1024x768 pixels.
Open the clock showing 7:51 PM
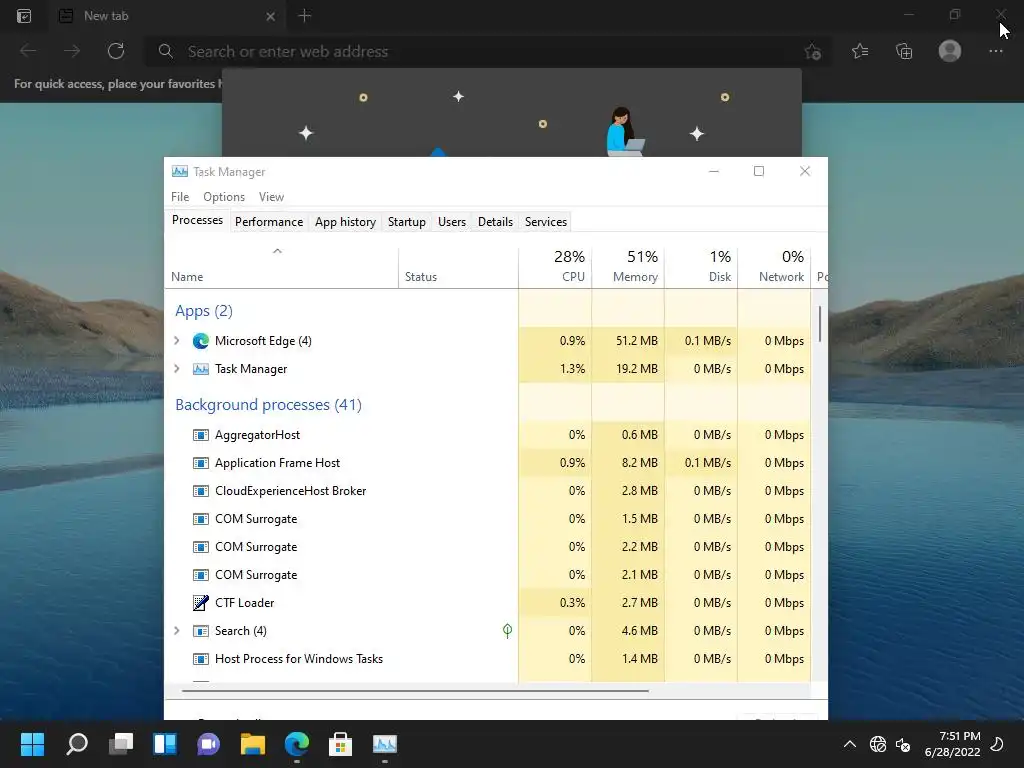click(x=953, y=744)
